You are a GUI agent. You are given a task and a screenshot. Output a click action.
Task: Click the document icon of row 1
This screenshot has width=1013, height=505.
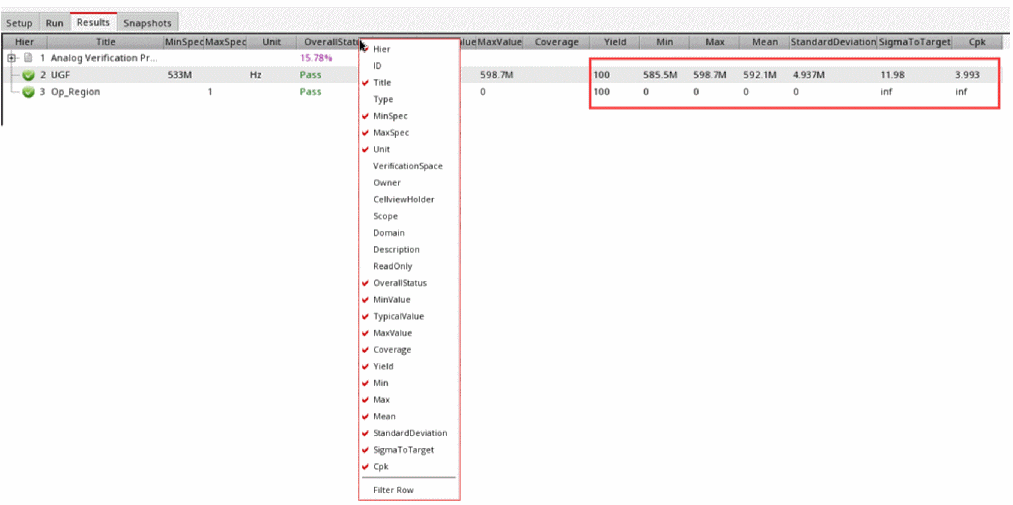point(27,58)
